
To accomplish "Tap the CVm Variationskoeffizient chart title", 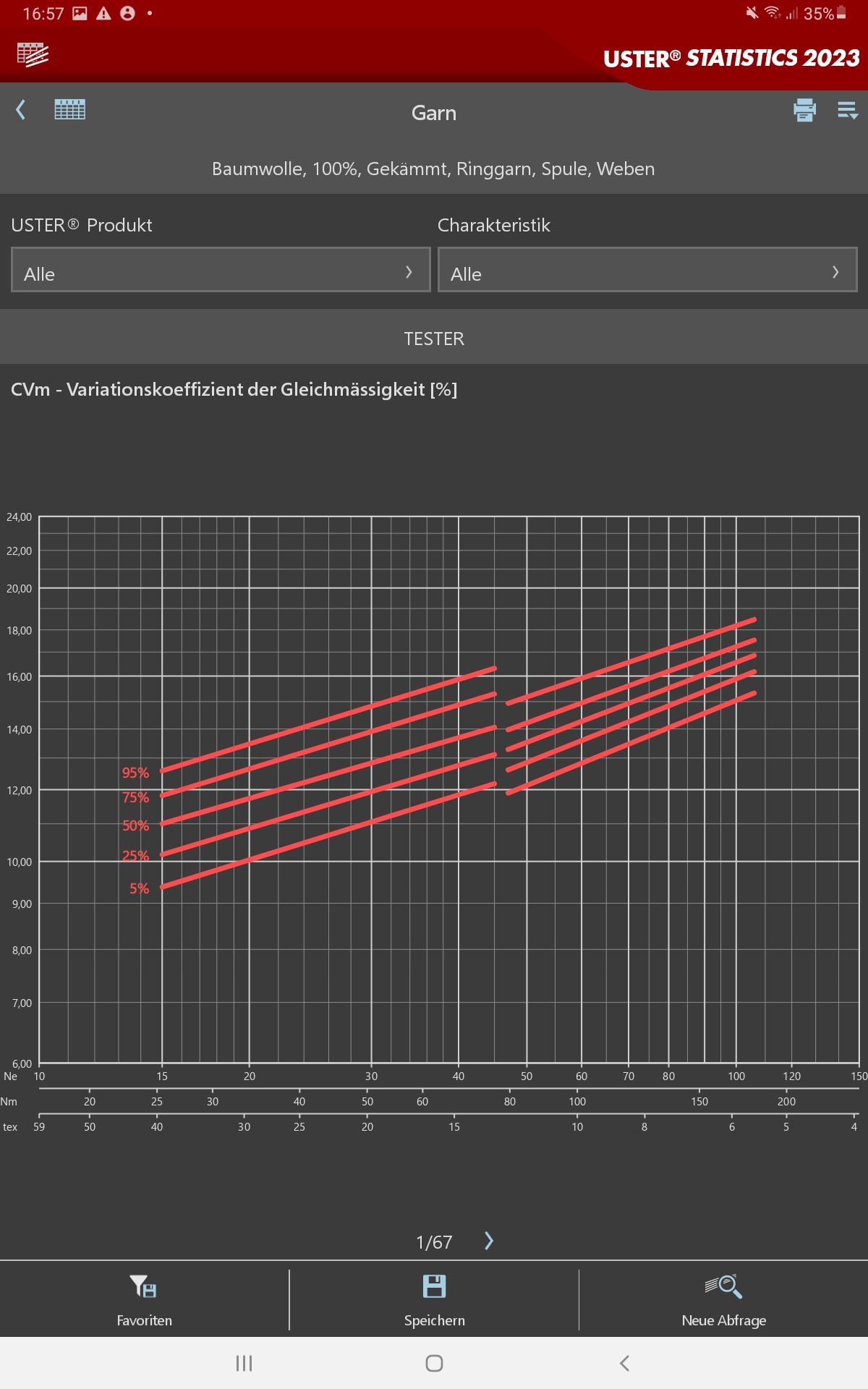I will (234, 389).
